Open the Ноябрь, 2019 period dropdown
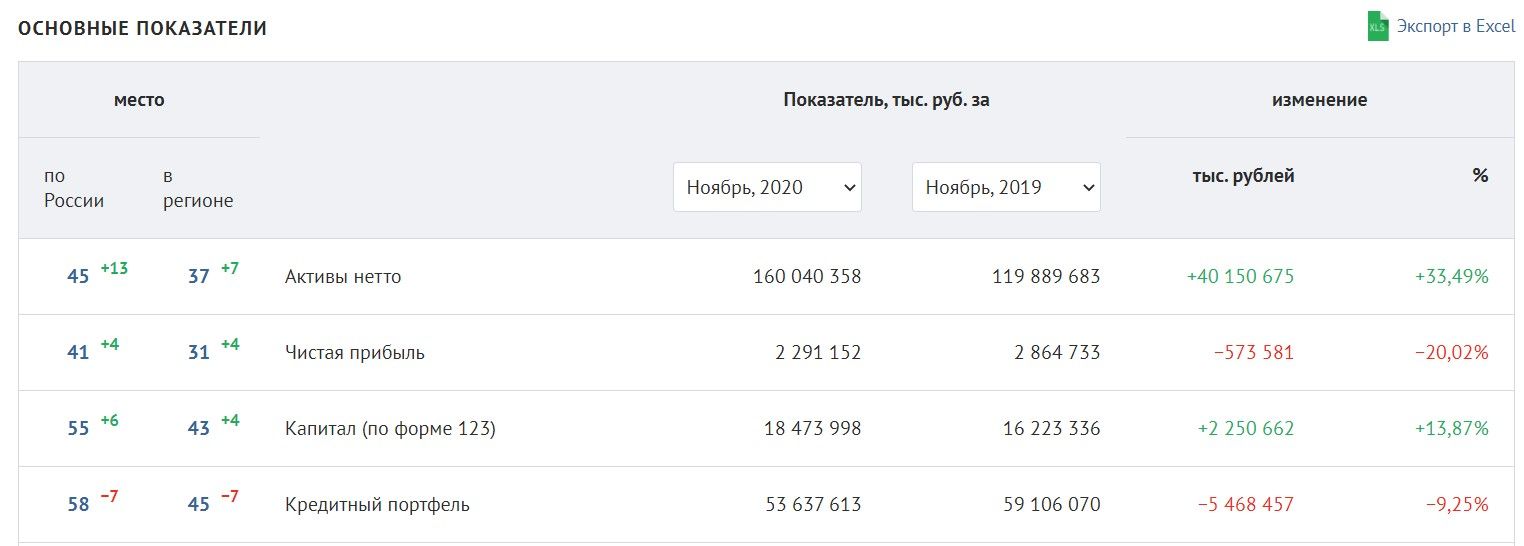Image resolution: width=1524 pixels, height=546 pixels. (1006, 187)
